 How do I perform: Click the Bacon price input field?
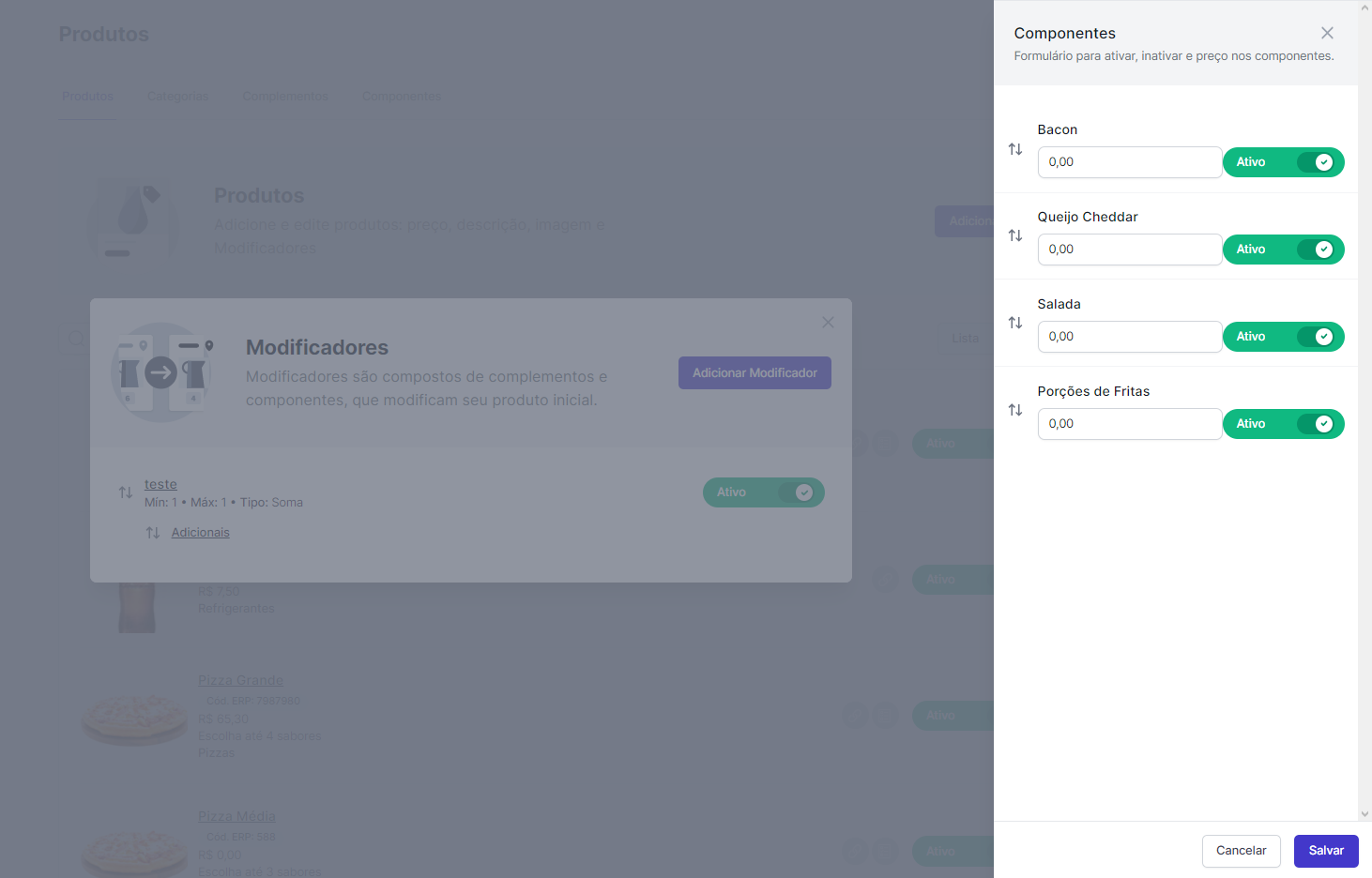pyautogui.click(x=1129, y=162)
